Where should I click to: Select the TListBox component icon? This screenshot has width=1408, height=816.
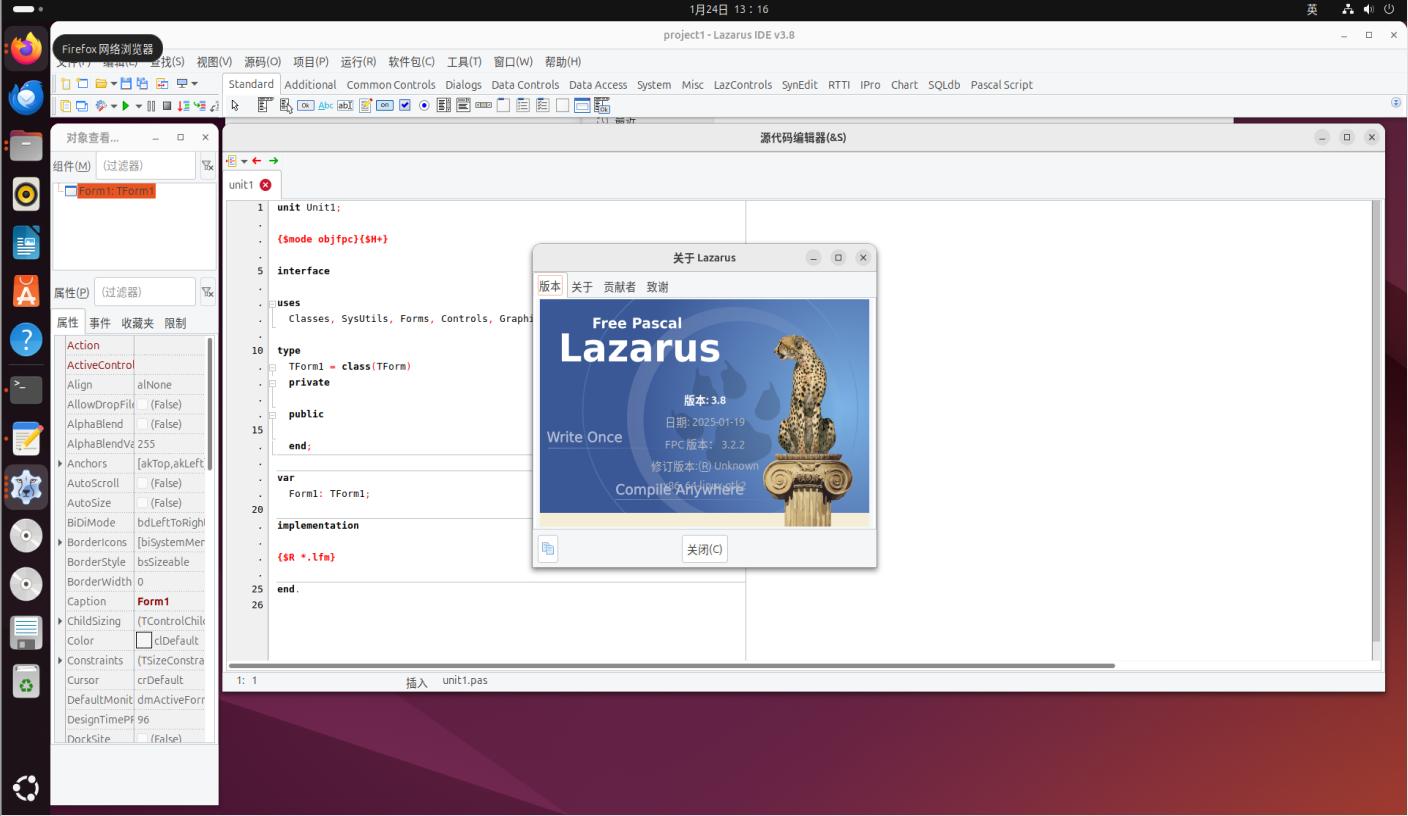click(443, 105)
